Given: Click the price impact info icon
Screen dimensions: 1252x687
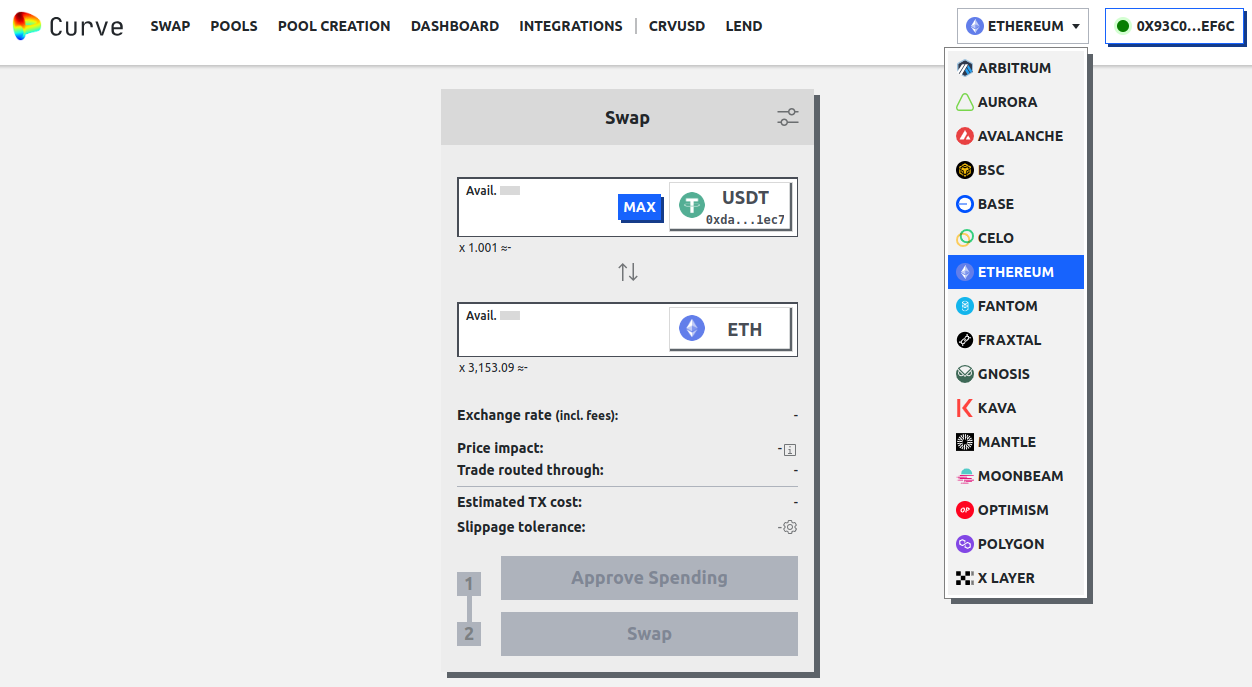Looking at the screenshot, I should tap(790, 450).
